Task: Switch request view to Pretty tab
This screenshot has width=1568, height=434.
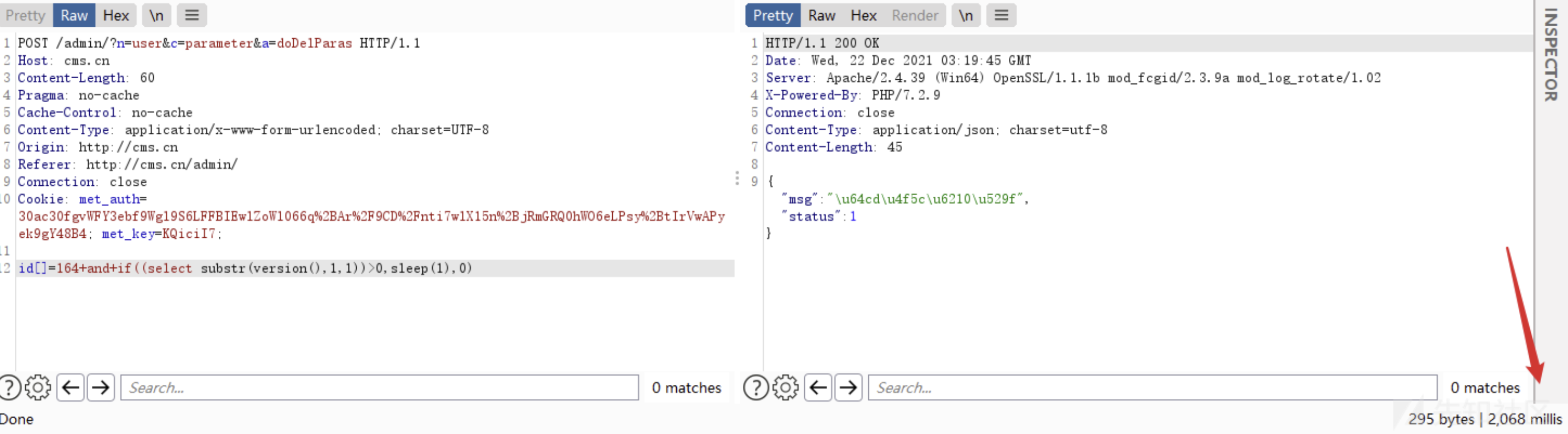Action: click(x=26, y=15)
